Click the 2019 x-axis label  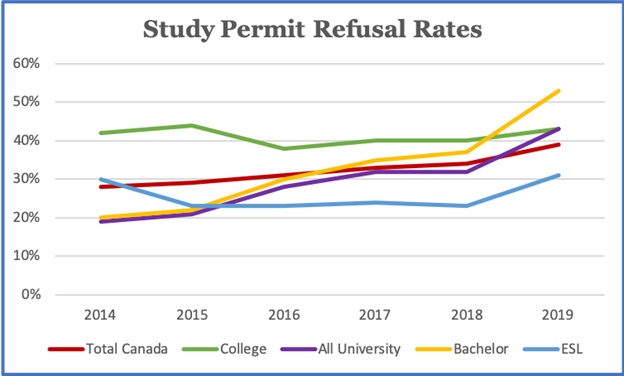point(558,315)
